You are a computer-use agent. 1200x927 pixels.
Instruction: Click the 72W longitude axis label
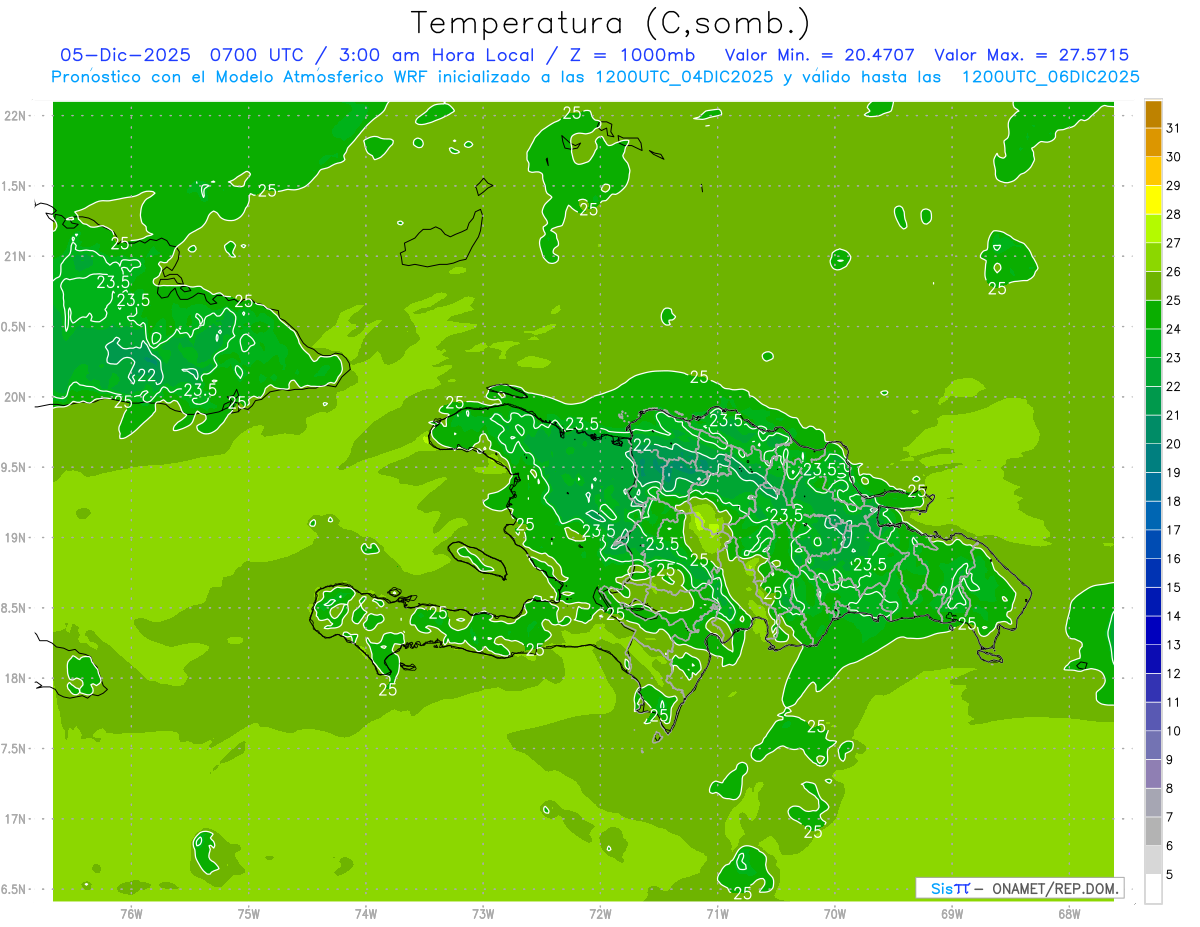click(600, 913)
